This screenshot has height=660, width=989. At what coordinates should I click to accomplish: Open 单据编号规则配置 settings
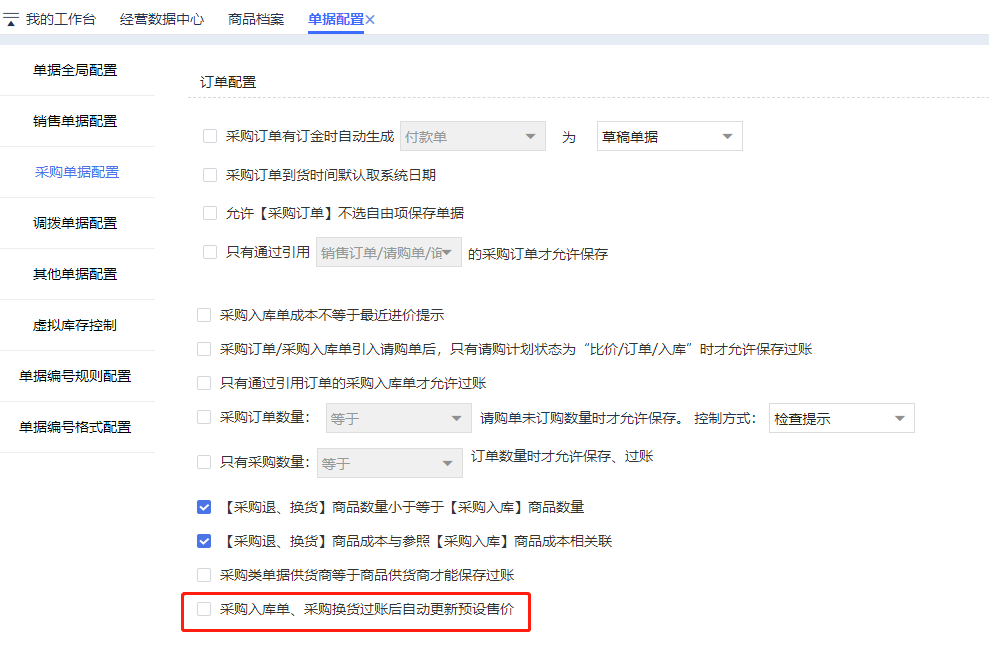77,375
